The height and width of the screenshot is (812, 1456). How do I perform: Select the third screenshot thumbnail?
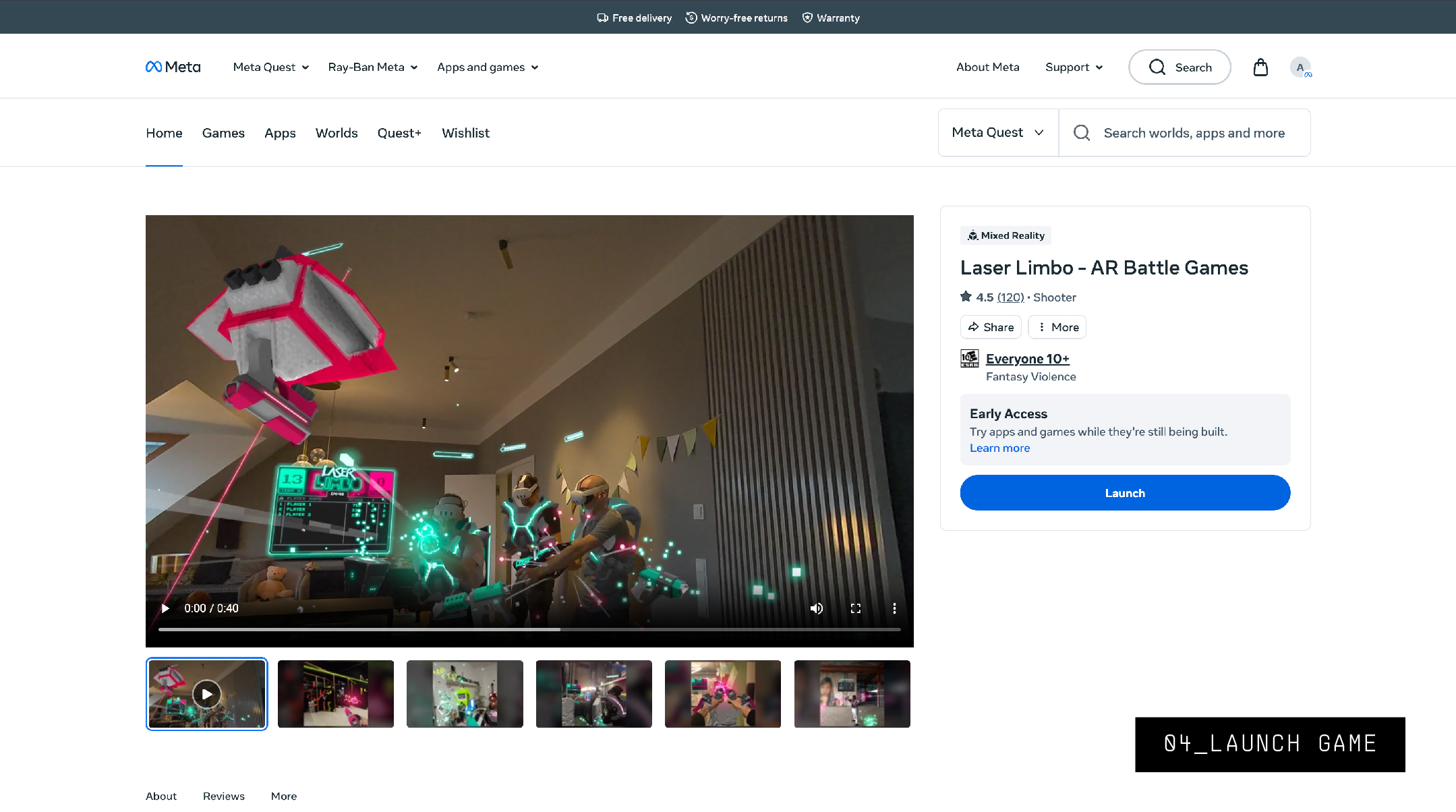pyautogui.click(x=465, y=694)
